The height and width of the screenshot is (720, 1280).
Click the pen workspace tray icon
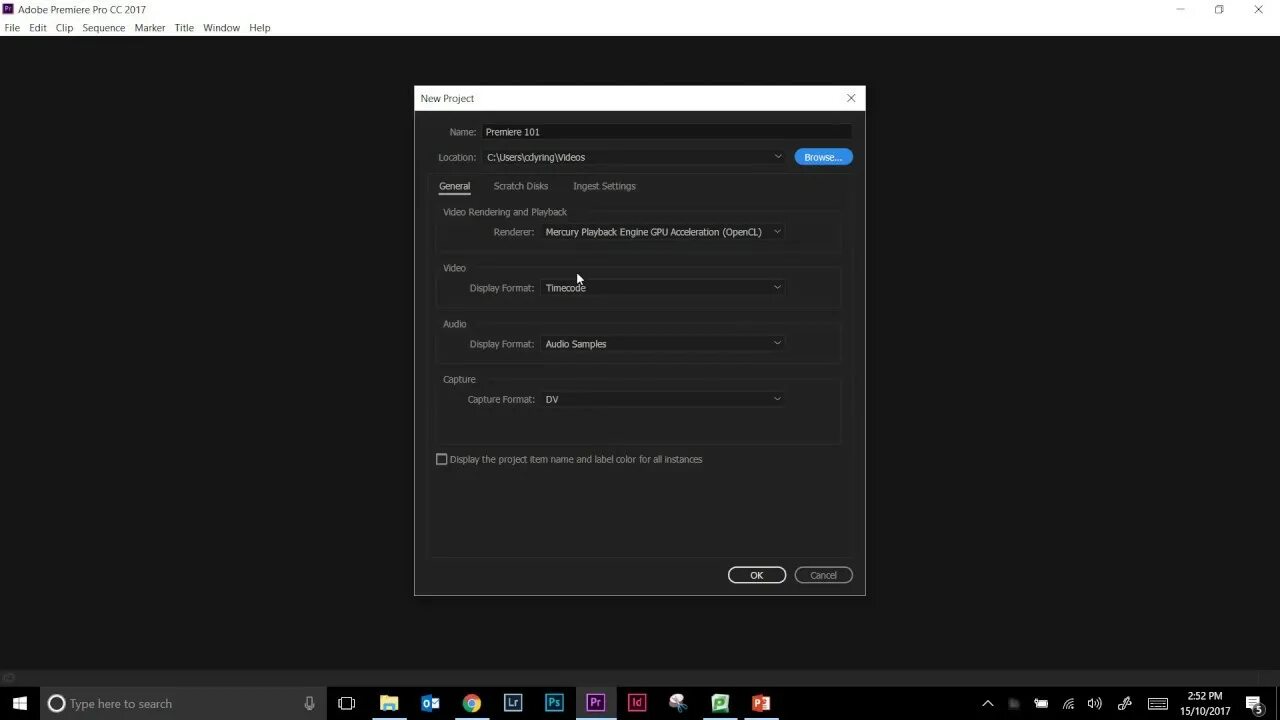1124,703
